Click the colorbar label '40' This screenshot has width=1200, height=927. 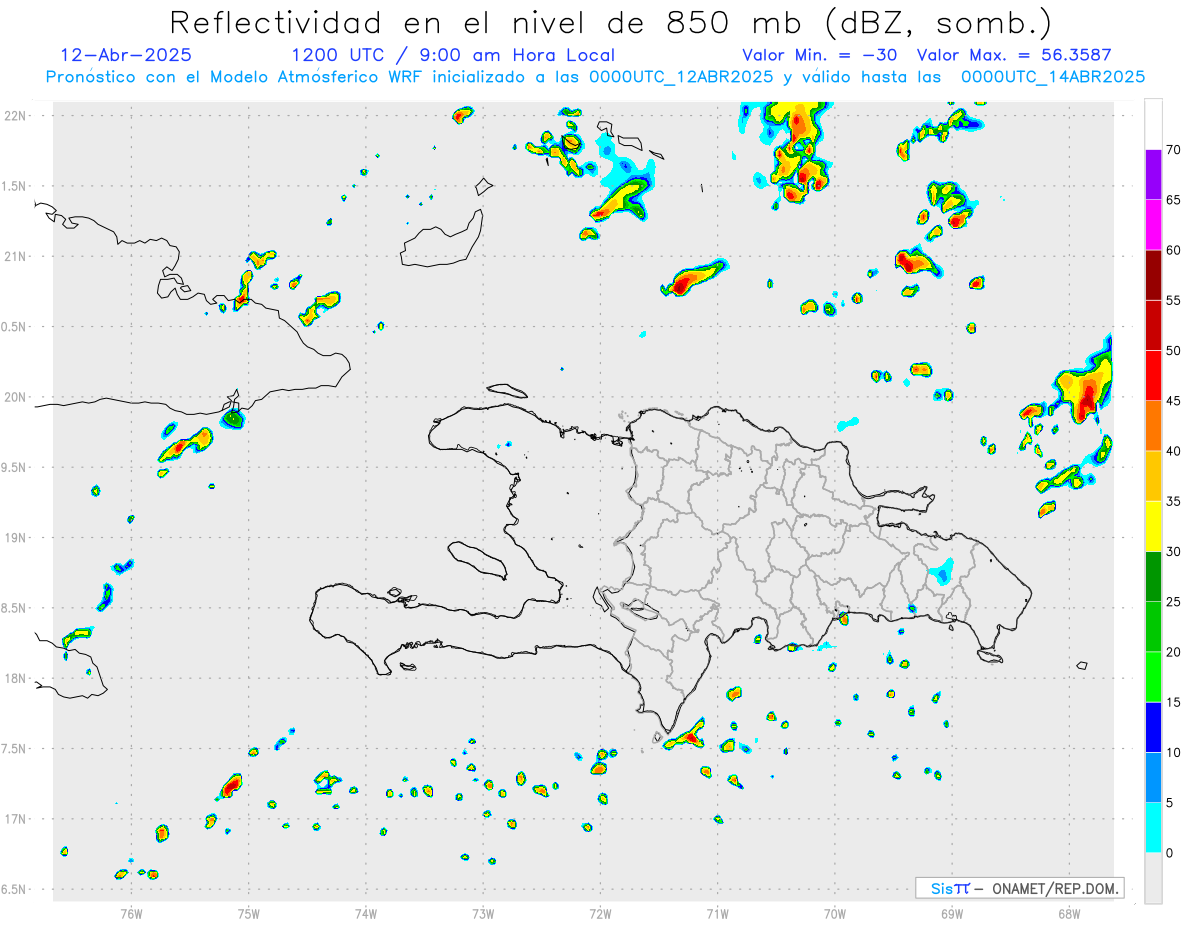point(1174,451)
